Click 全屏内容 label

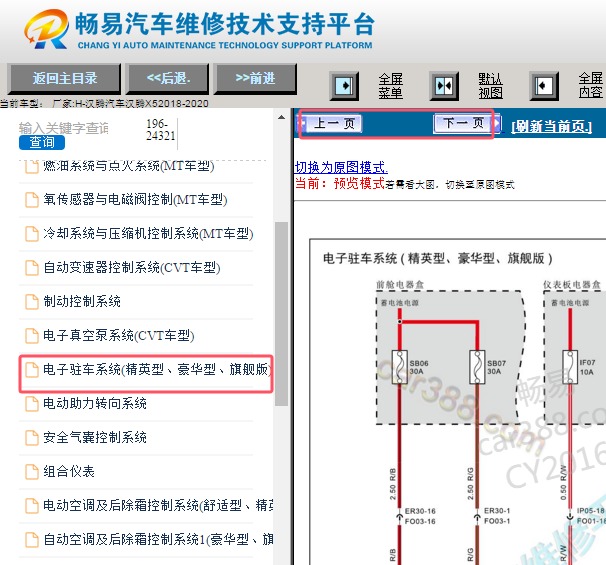[x=591, y=86]
